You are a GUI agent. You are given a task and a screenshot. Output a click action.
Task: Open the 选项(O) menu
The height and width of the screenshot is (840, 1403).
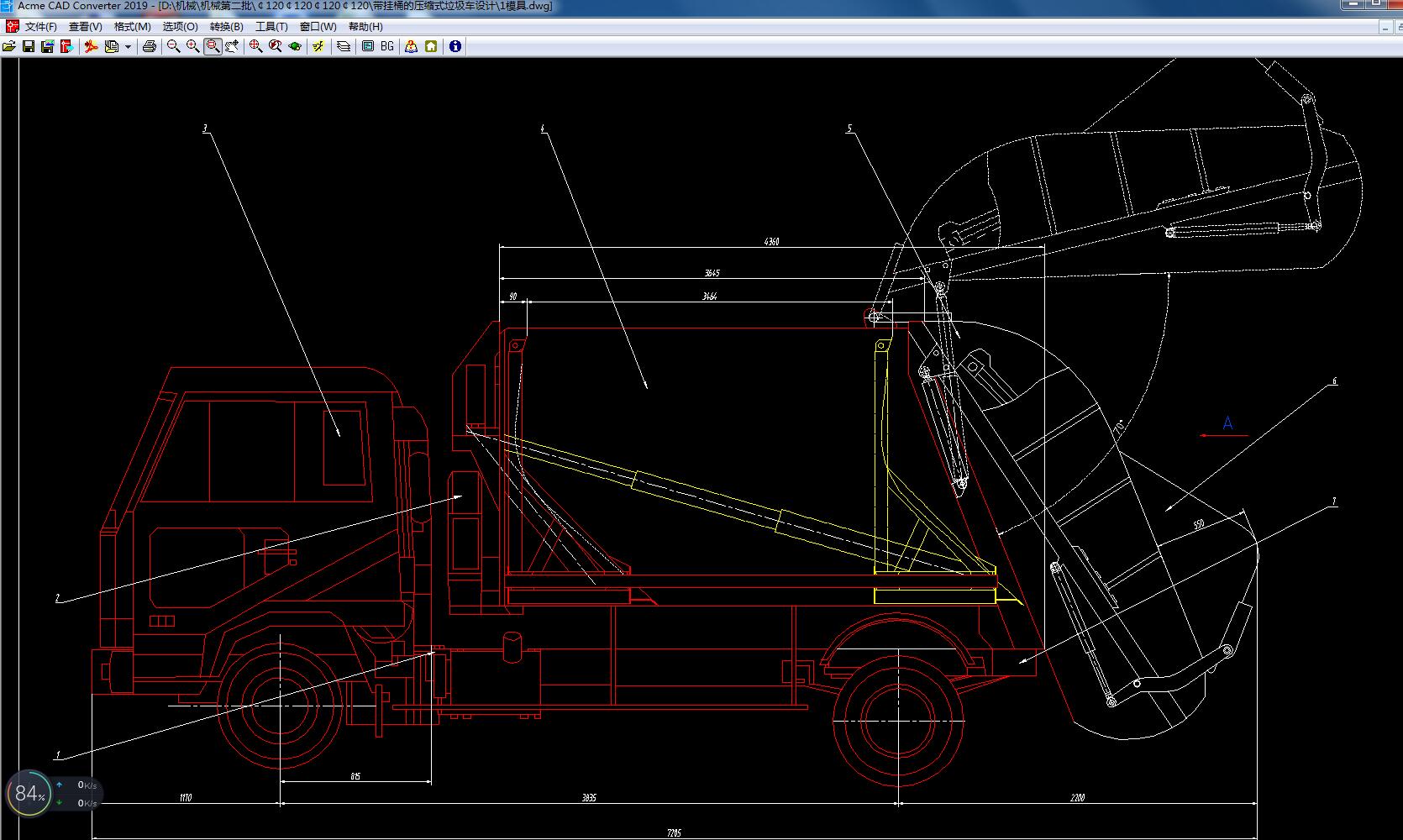[180, 27]
